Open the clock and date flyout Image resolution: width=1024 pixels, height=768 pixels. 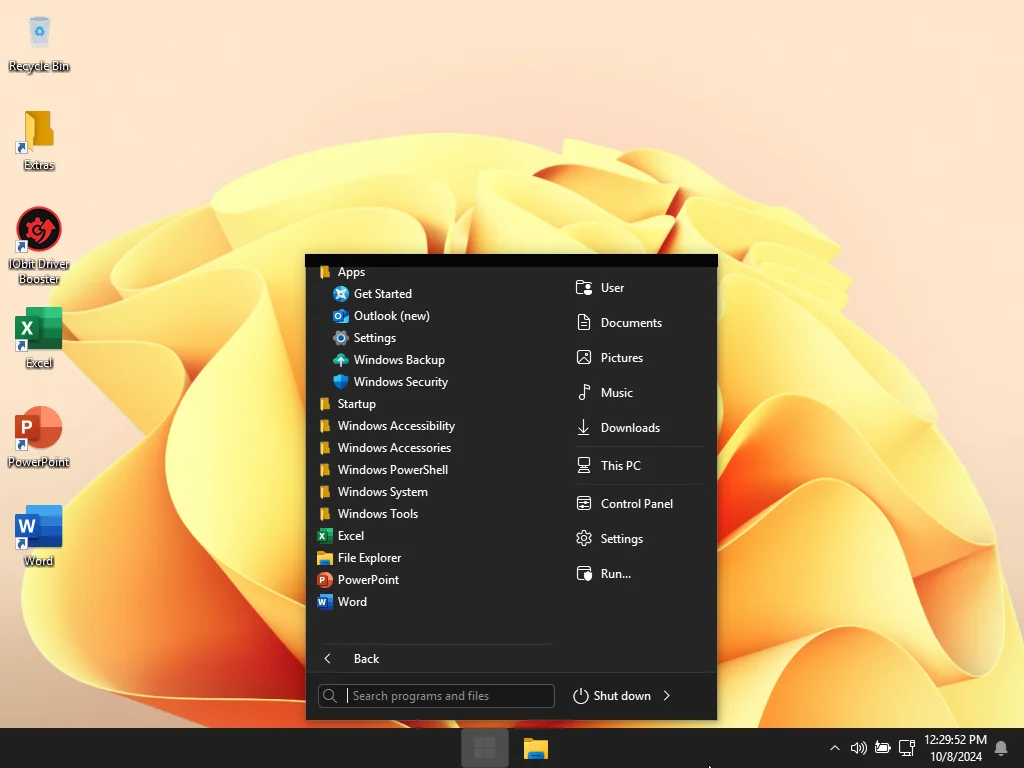tap(955, 748)
